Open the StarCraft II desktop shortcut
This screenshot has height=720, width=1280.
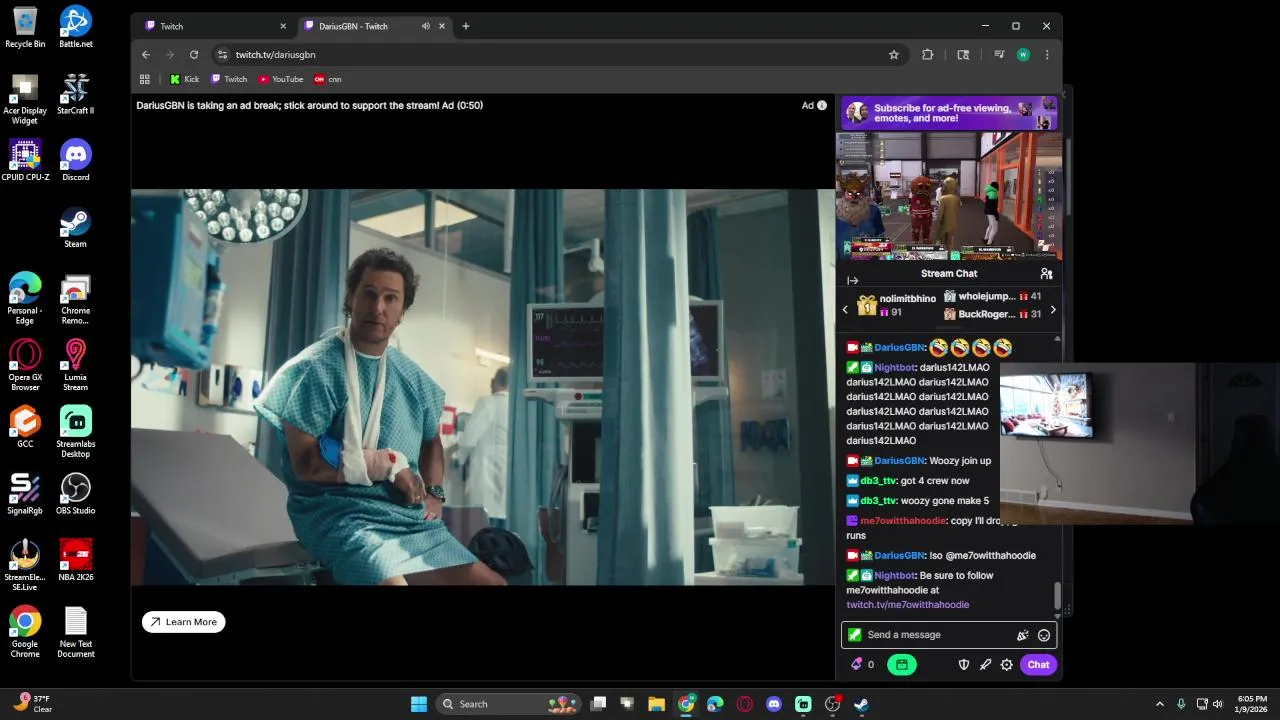[75, 94]
